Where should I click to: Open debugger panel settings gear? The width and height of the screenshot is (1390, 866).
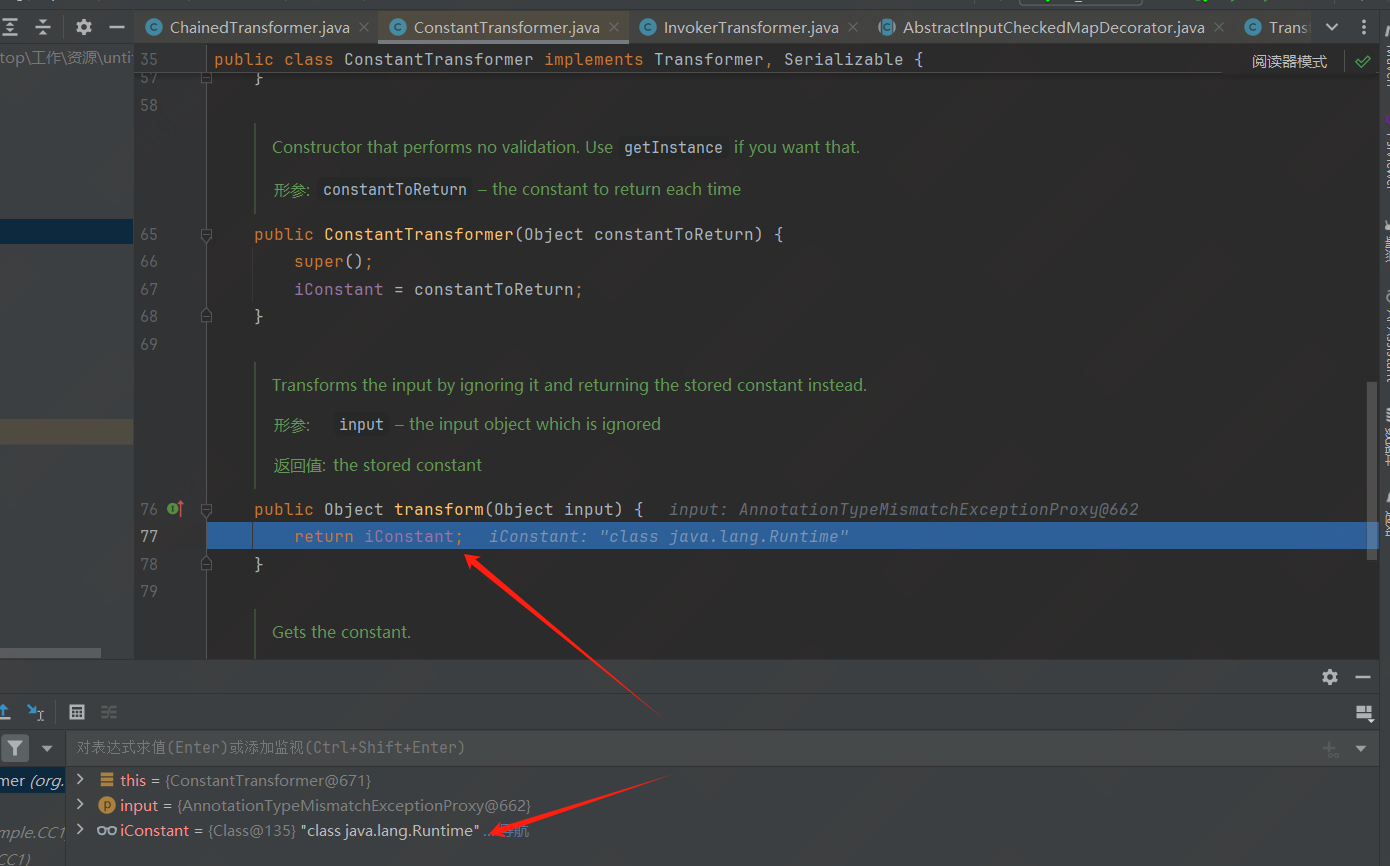pos(1330,677)
